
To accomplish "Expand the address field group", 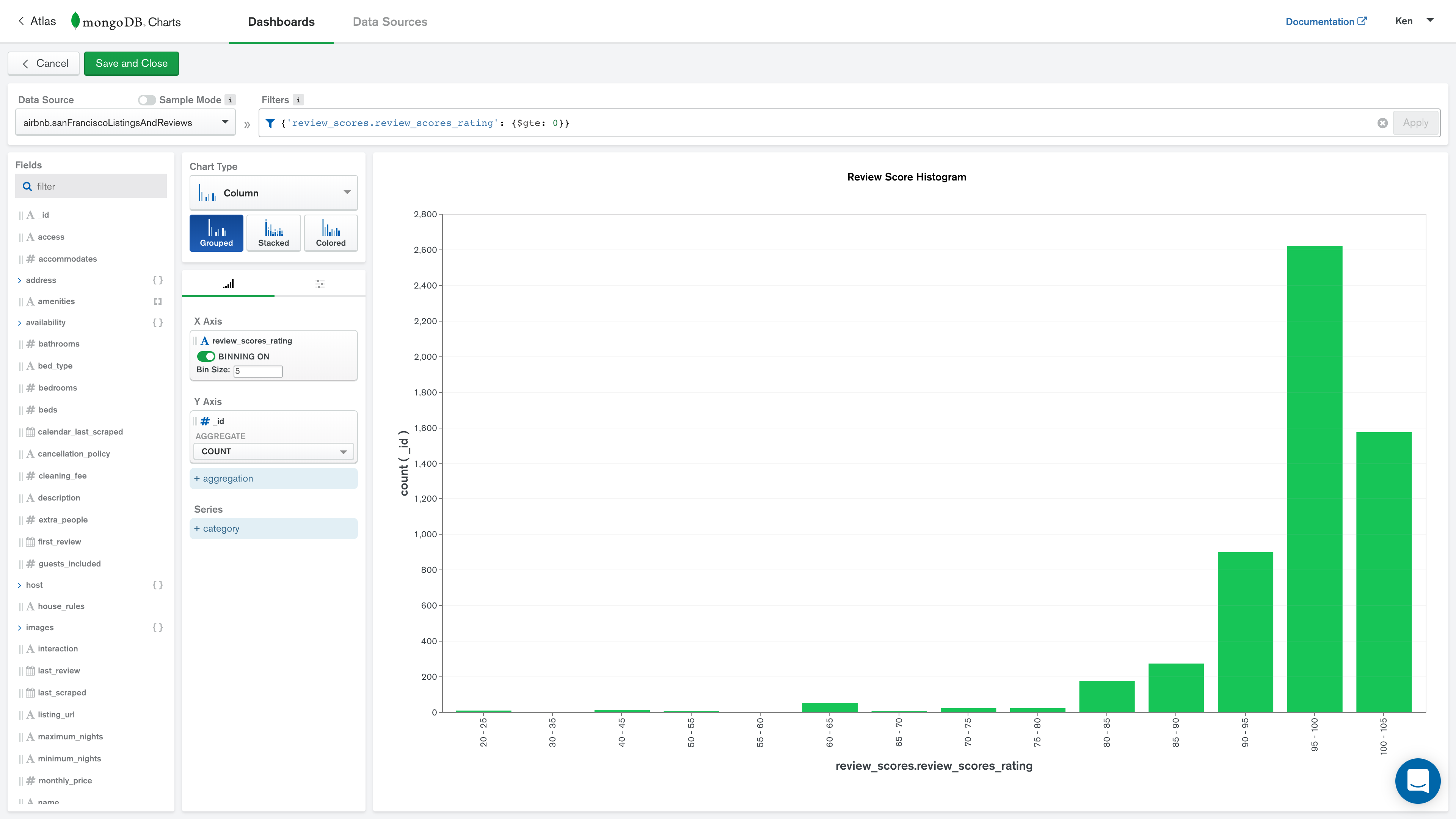I will click(x=20, y=280).
